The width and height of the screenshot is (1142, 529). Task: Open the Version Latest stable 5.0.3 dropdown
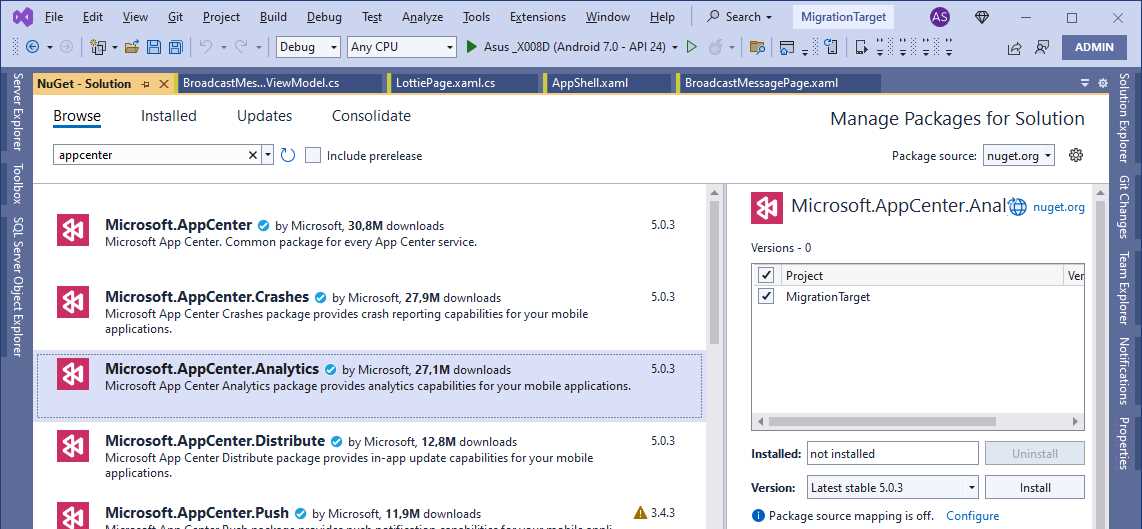click(x=893, y=487)
